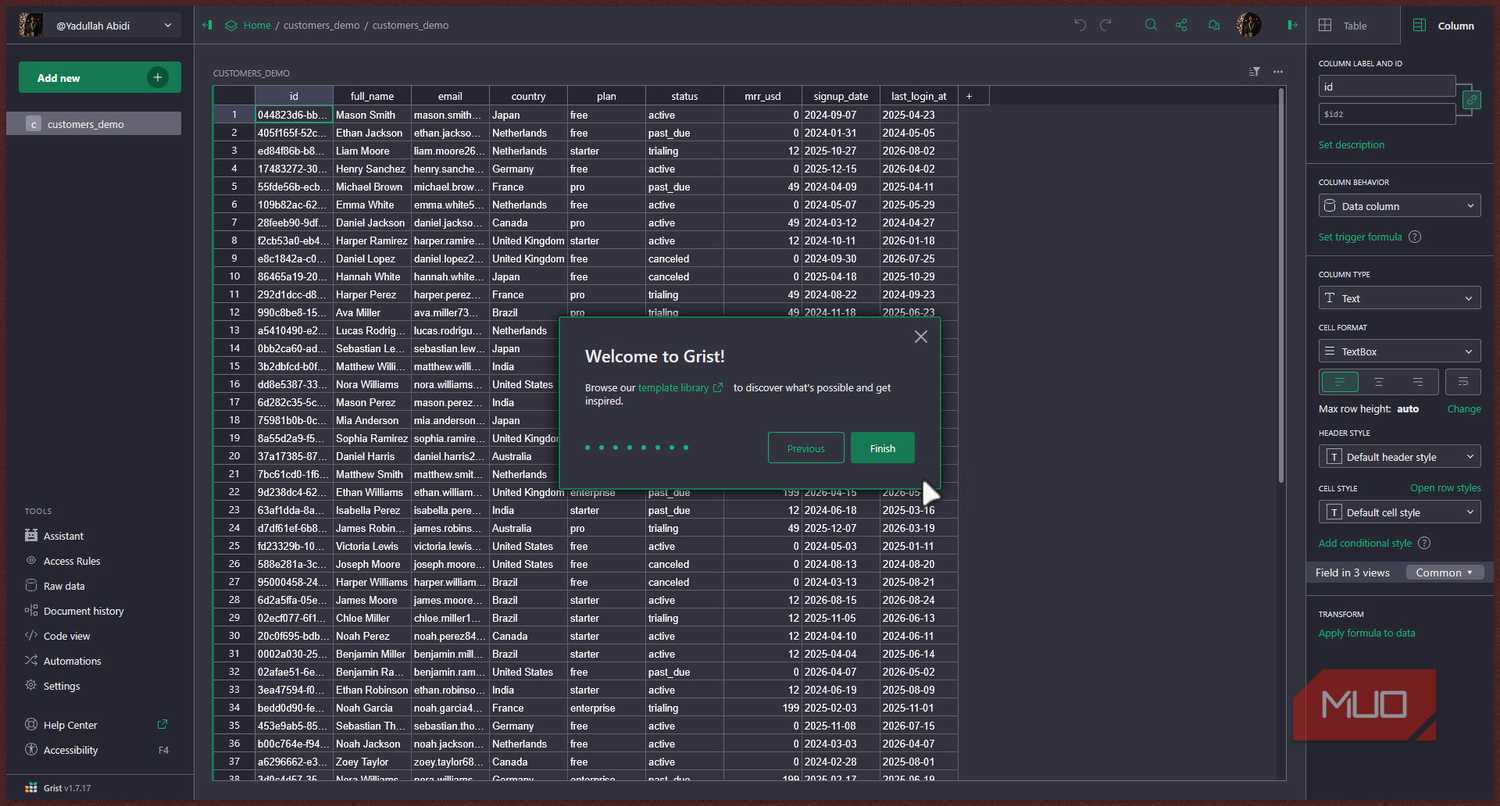Open the Column Behavior dropdown
The image size is (1500, 806).
click(x=1400, y=206)
